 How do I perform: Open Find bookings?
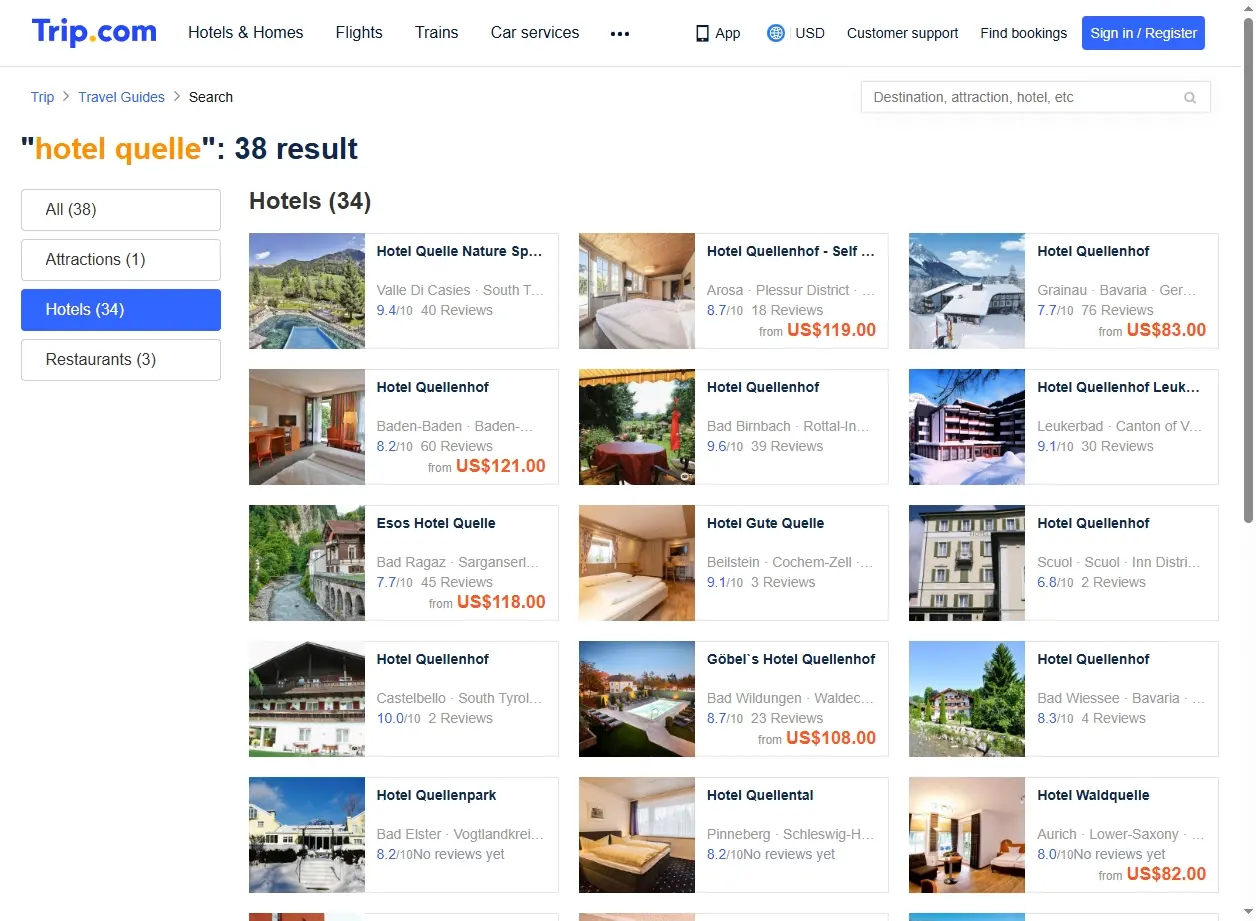[x=1024, y=33]
